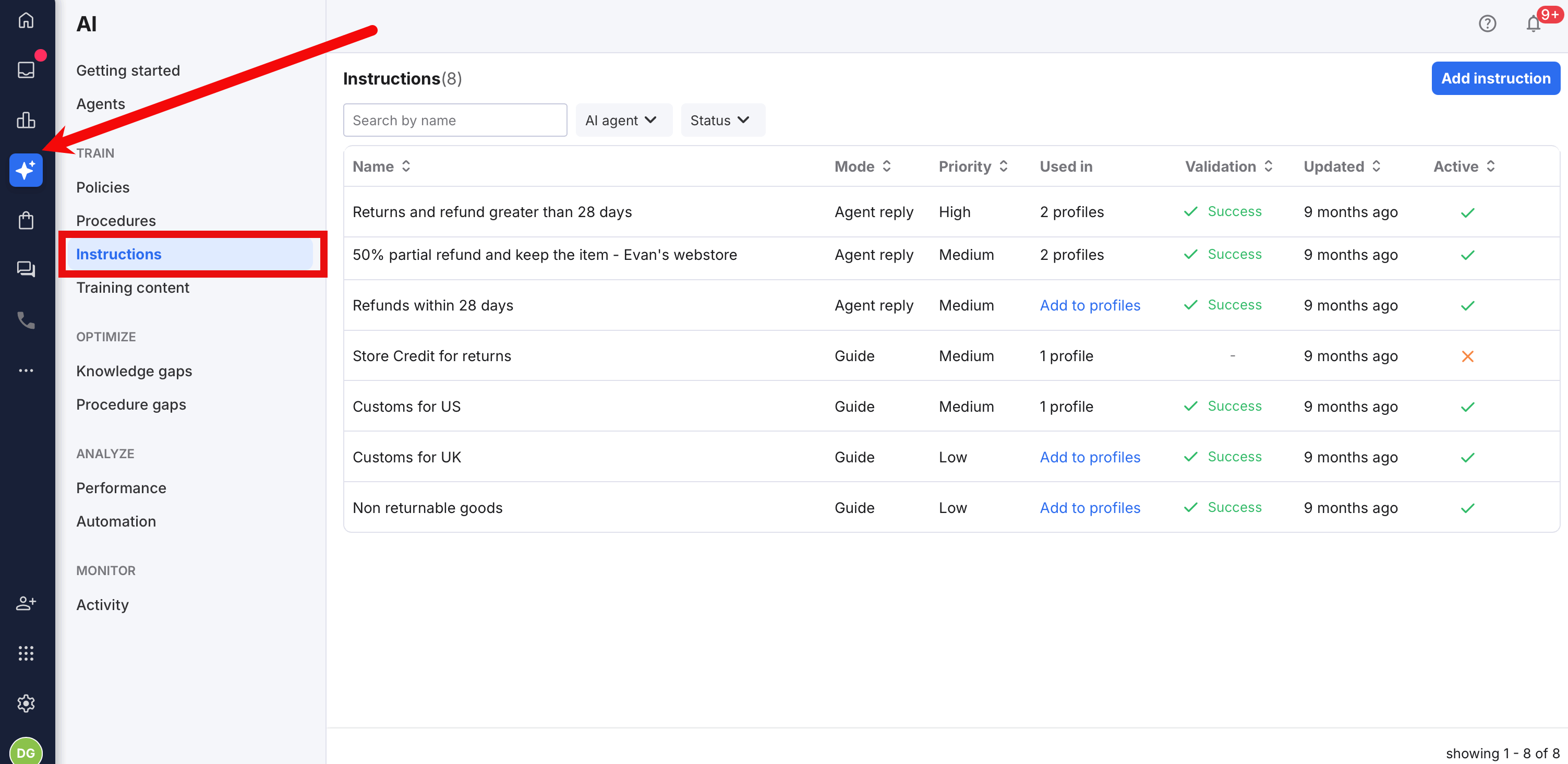Open the chat conversations icon
Screen dimensions: 1568x764
(x=26, y=269)
